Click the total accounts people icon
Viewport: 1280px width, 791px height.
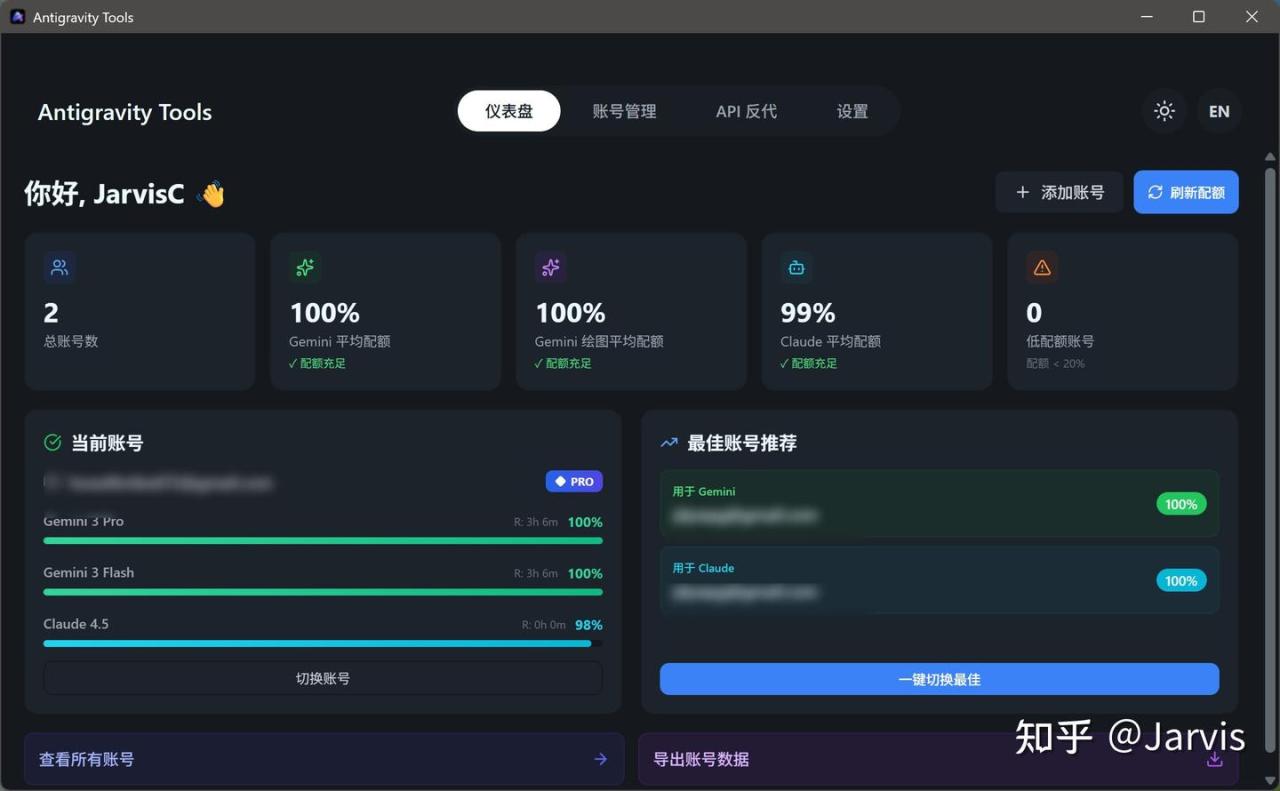coord(60,267)
